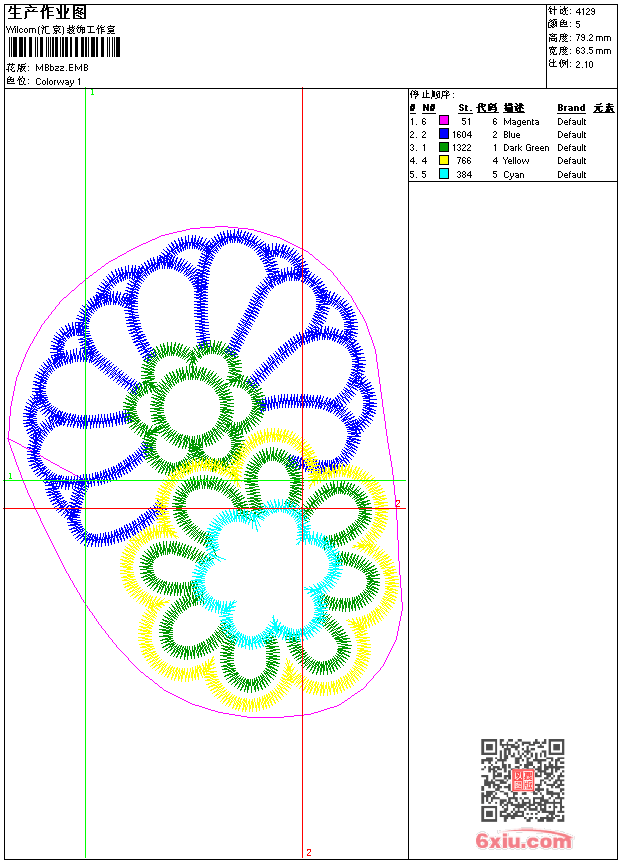Open the 6xiu.com watermark link
The image size is (620, 860).
pyautogui.click(x=523, y=841)
